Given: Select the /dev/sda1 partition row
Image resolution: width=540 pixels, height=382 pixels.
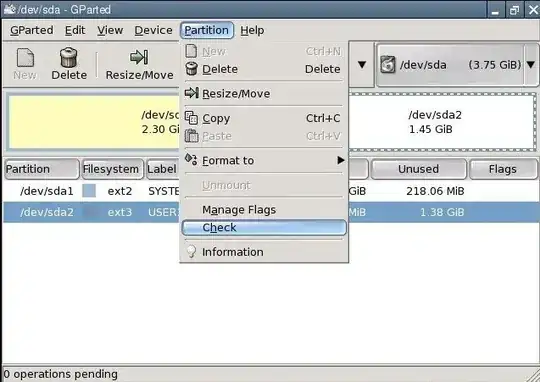Looking at the screenshot, I should (271, 191).
